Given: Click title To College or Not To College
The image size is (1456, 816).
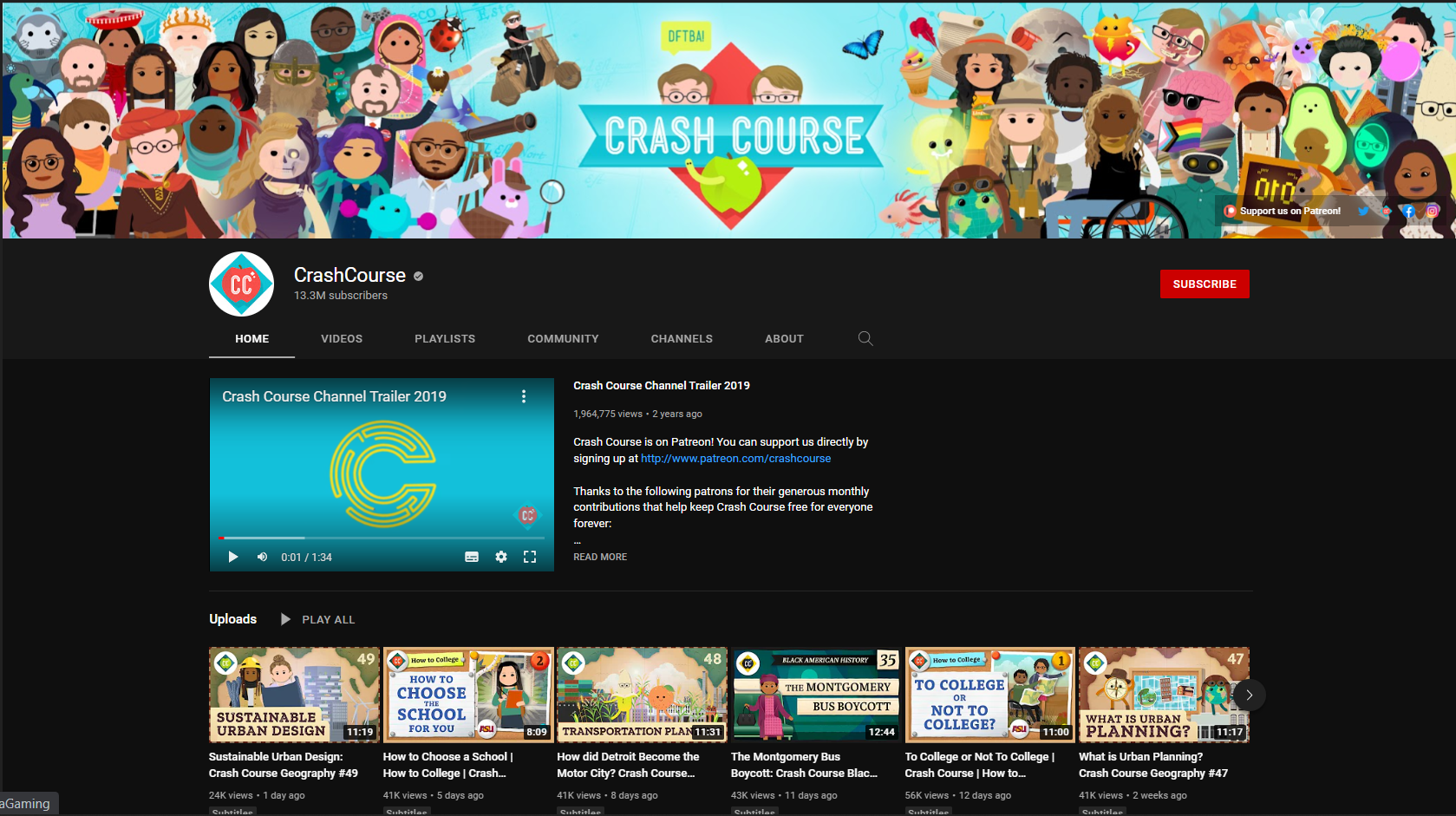Looking at the screenshot, I should pos(980,765).
